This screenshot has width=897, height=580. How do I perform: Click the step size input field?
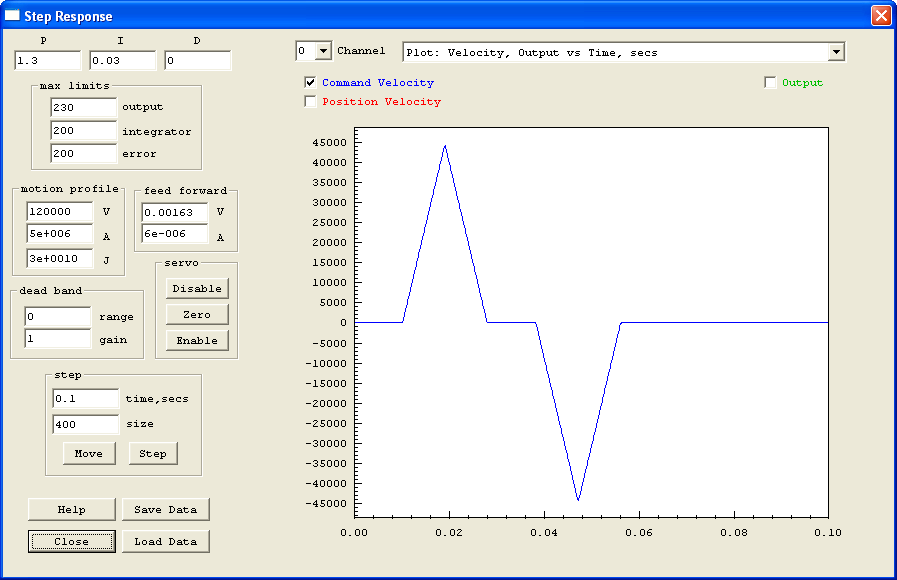85,424
